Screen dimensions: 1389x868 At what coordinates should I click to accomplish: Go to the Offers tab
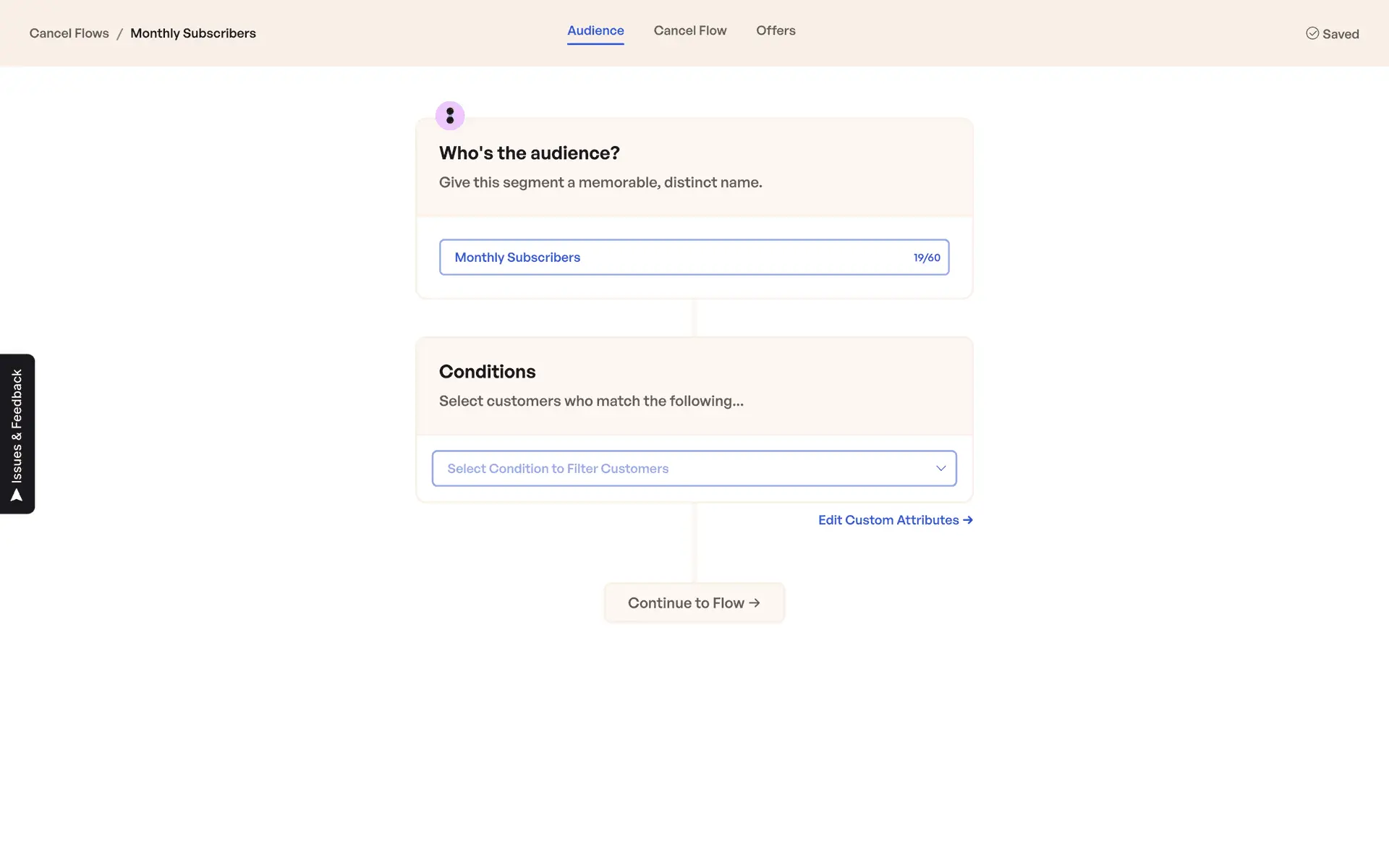coord(776,30)
